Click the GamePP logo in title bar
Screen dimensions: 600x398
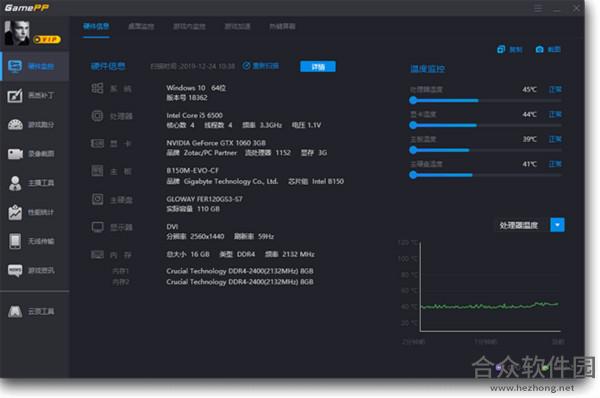click(26, 8)
